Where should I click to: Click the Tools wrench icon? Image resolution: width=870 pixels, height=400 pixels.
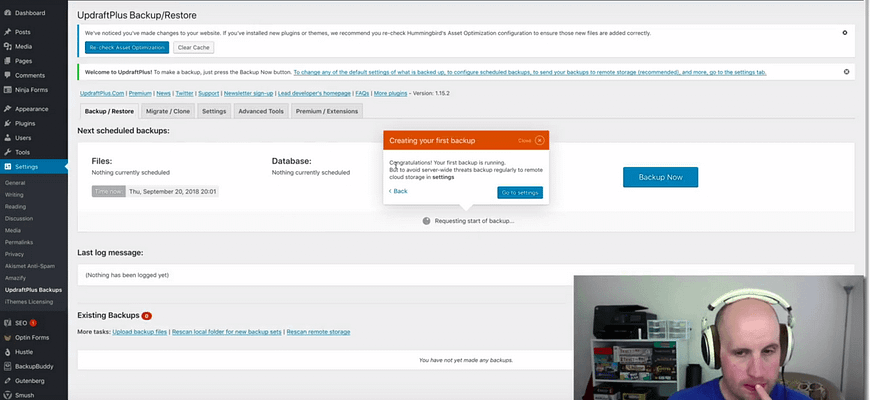(7, 152)
